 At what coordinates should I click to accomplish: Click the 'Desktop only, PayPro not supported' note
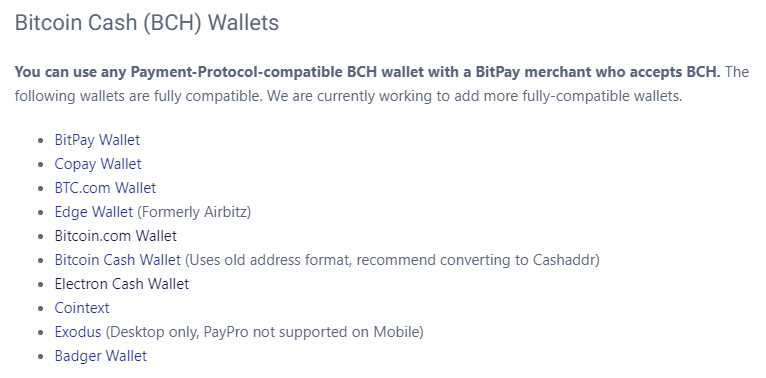click(264, 332)
